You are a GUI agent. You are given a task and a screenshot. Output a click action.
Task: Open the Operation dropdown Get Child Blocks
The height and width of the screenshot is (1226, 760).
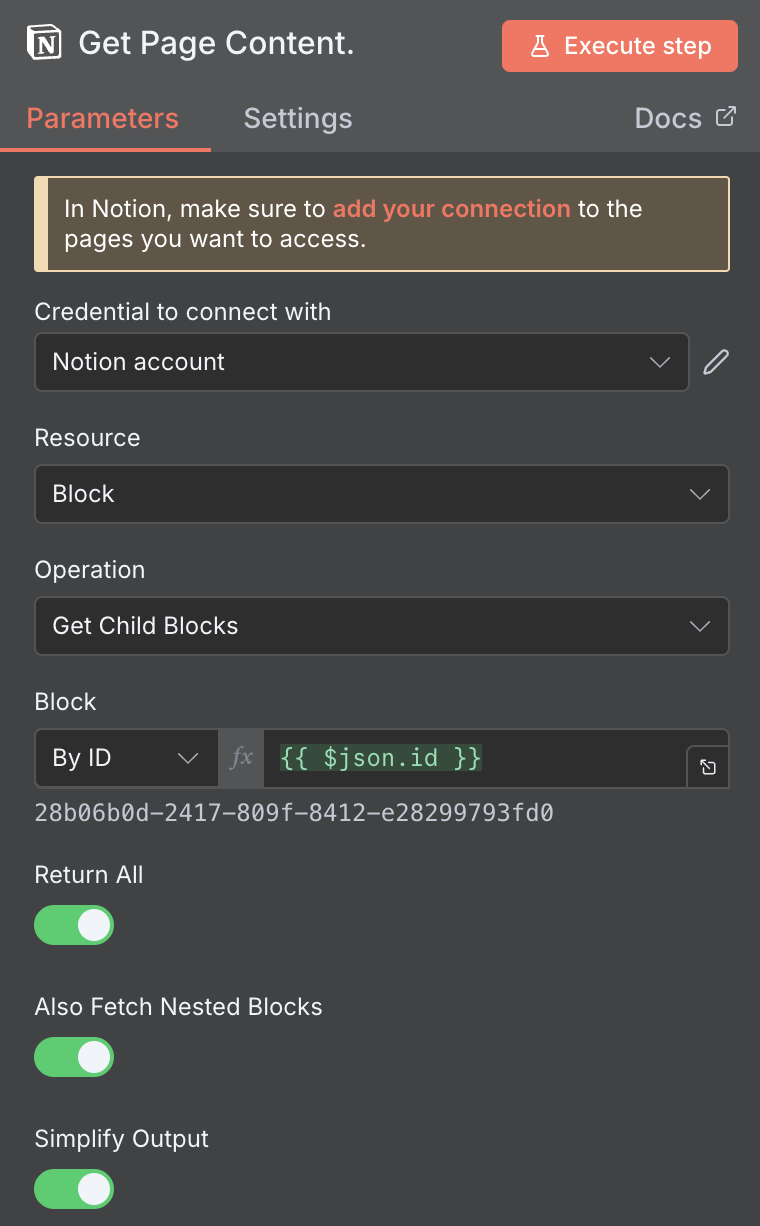(x=381, y=626)
